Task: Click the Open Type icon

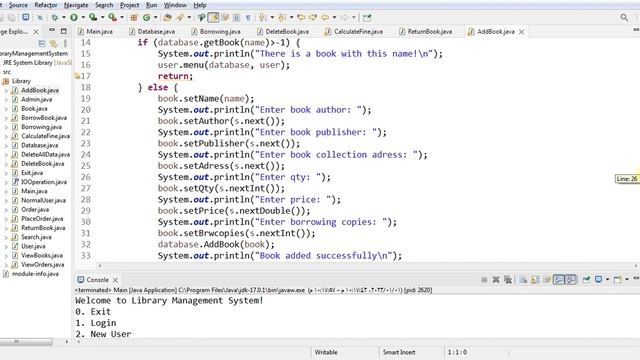Action: [167, 17]
